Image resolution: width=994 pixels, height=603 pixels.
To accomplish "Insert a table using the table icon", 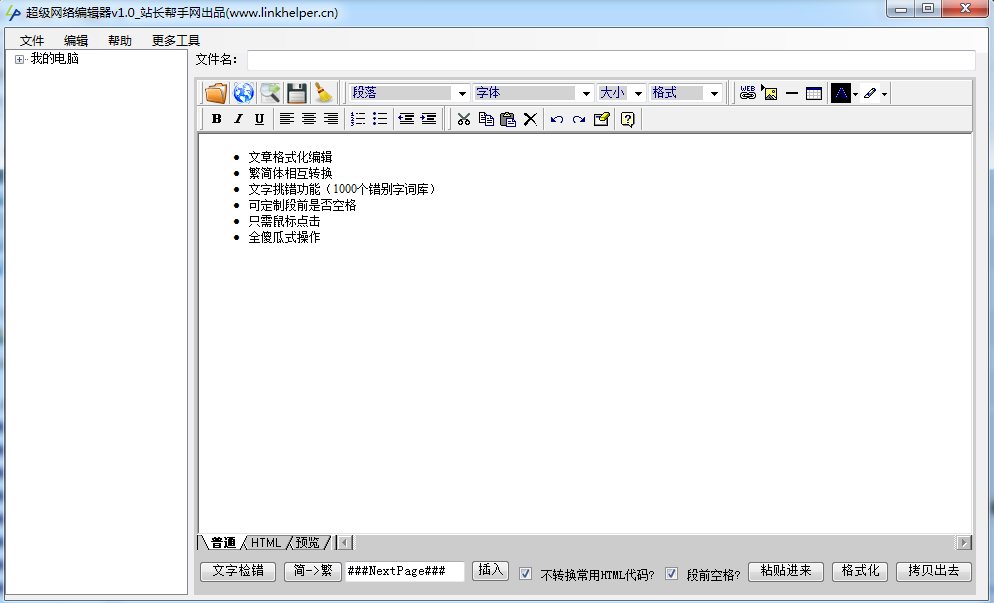I will click(813, 93).
